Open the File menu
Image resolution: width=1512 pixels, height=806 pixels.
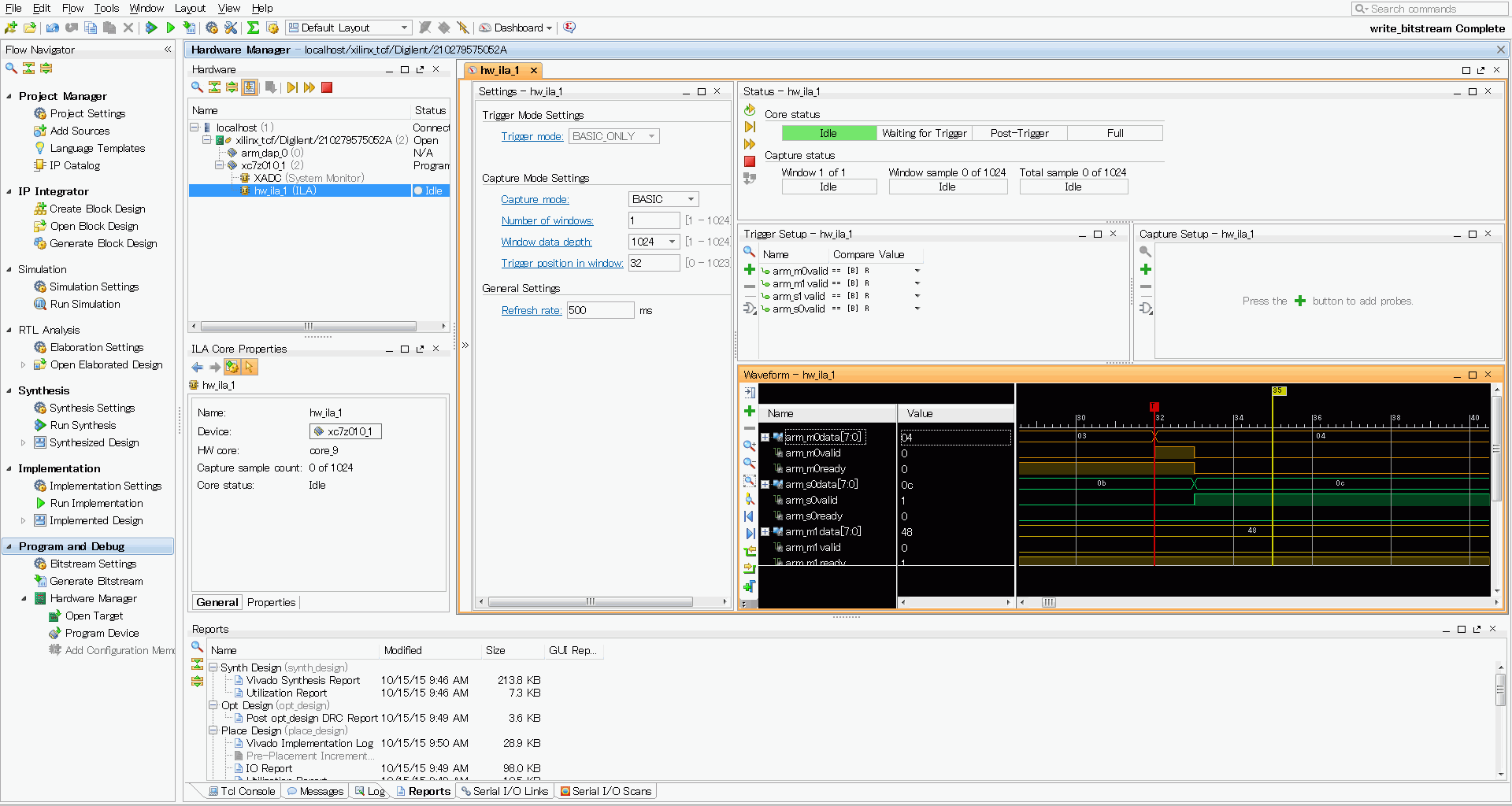coord(13,8)
